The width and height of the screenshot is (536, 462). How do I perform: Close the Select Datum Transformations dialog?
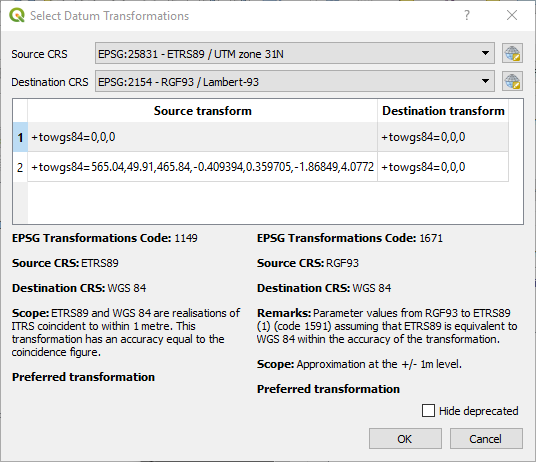[x=512, y=15]
